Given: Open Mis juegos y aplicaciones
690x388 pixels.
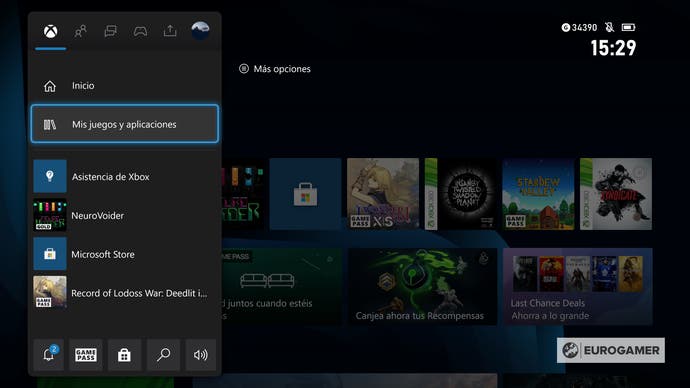Looking at the screenshot, I should coord(125,124).
